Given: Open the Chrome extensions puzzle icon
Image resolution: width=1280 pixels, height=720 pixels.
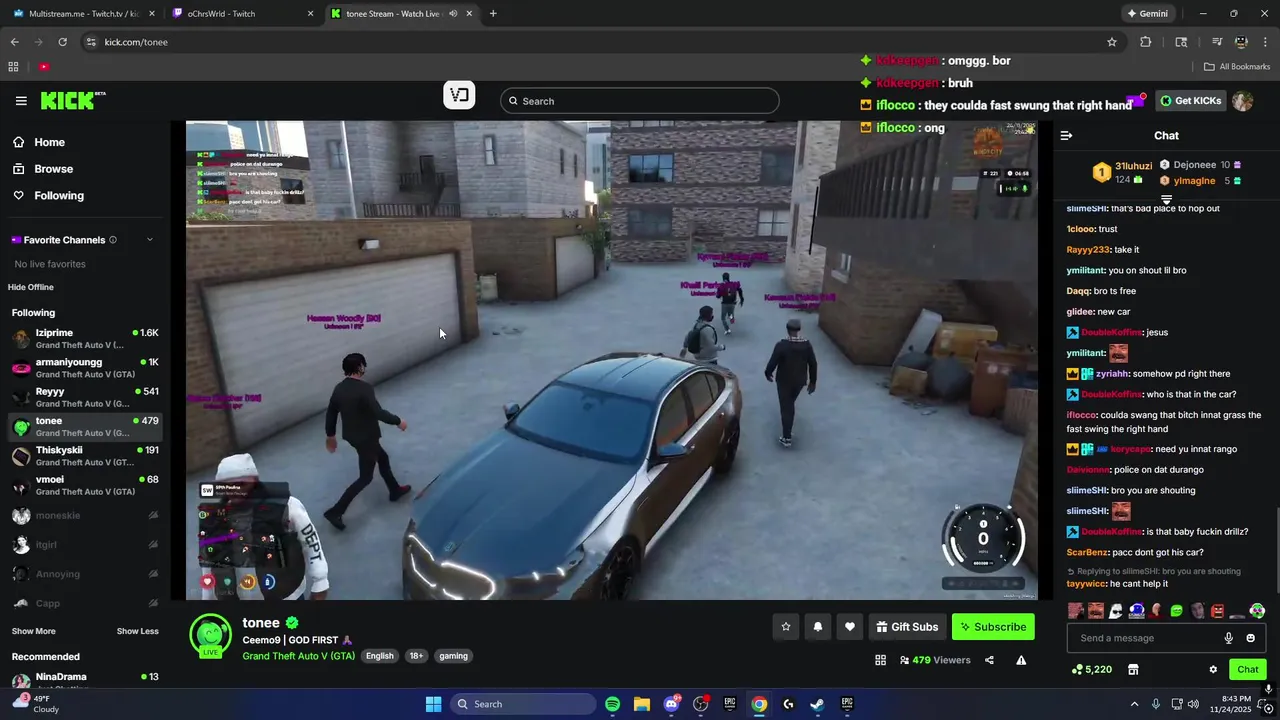Looking at the screenshot, I should [x=1146, y=42].
